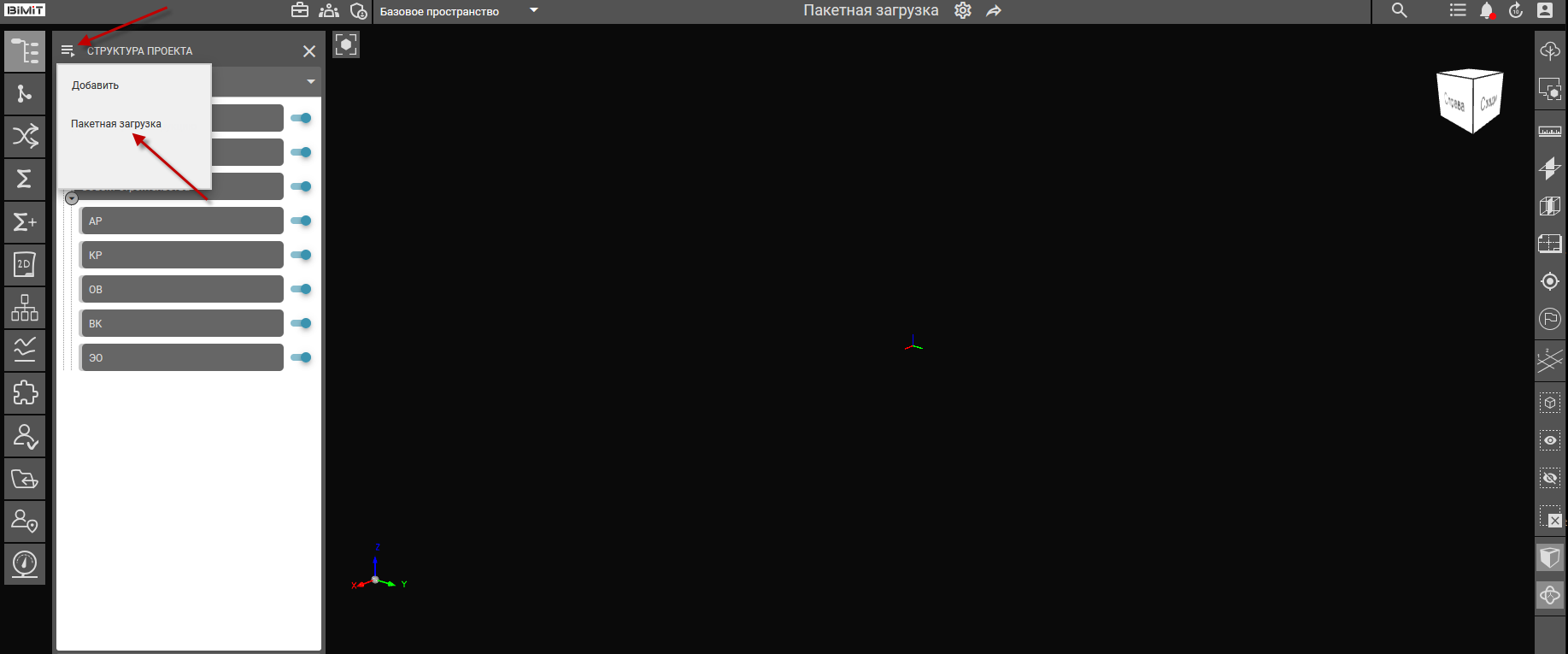The image size is (1568, 654).
Task: Click the sigma summation tool icon
Action: 25,179
